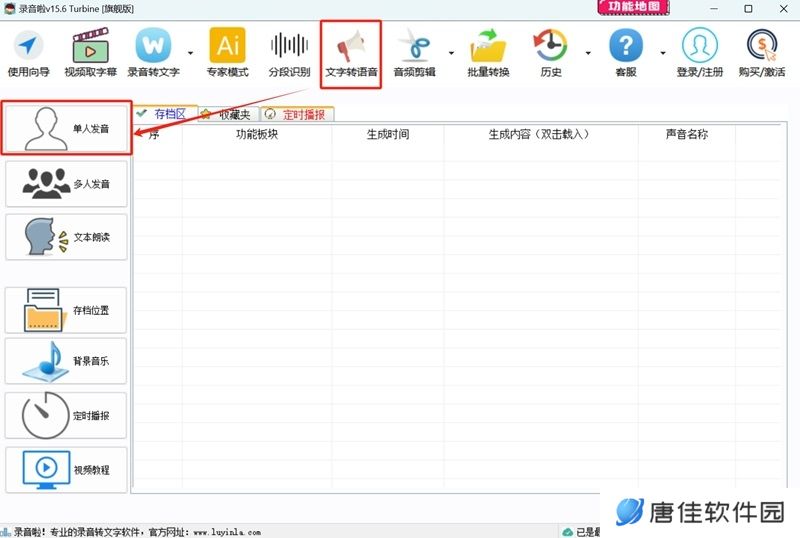800x538 pixels.
Task: Open 定时播报 scheduled broadcast in sidebar
Action: point(66,415)
